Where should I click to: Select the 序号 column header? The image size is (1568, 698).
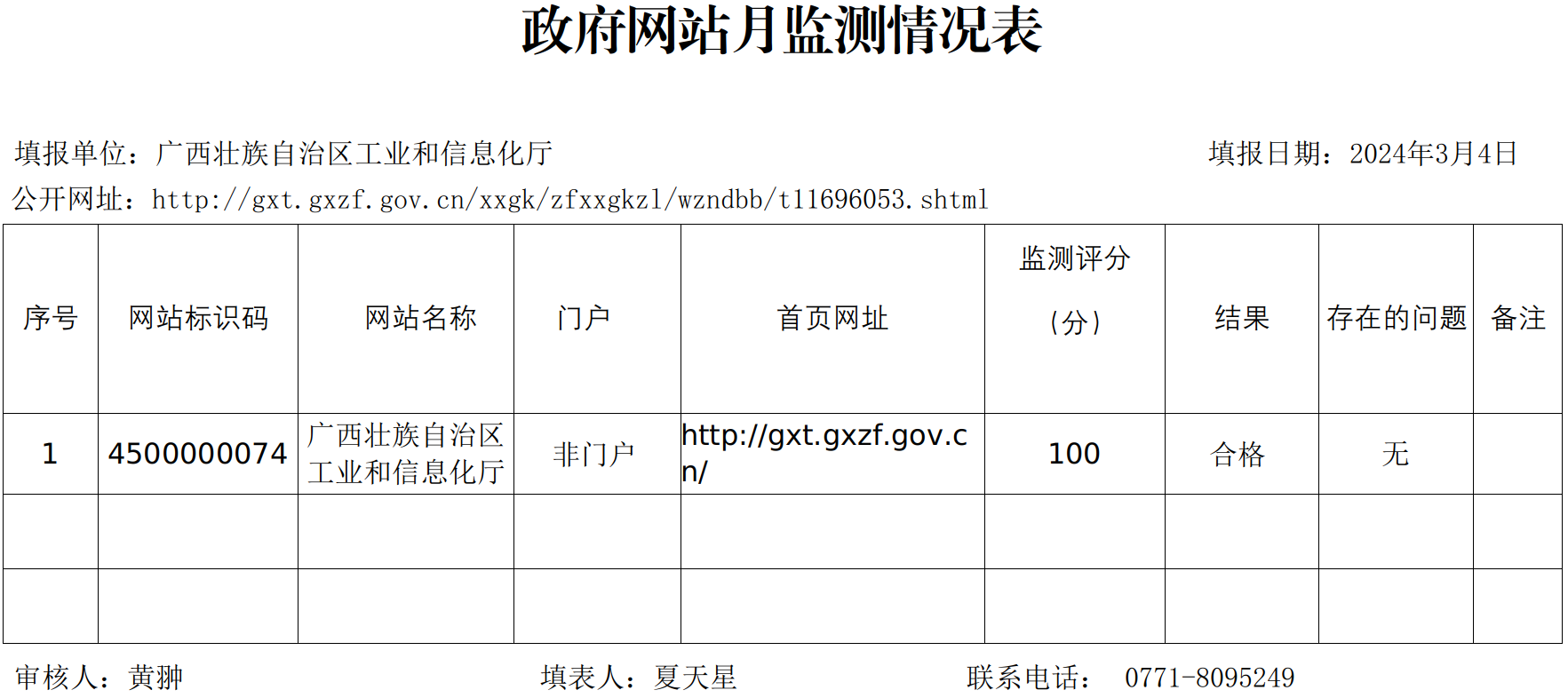pyautogui.click(x=51, y=318)
